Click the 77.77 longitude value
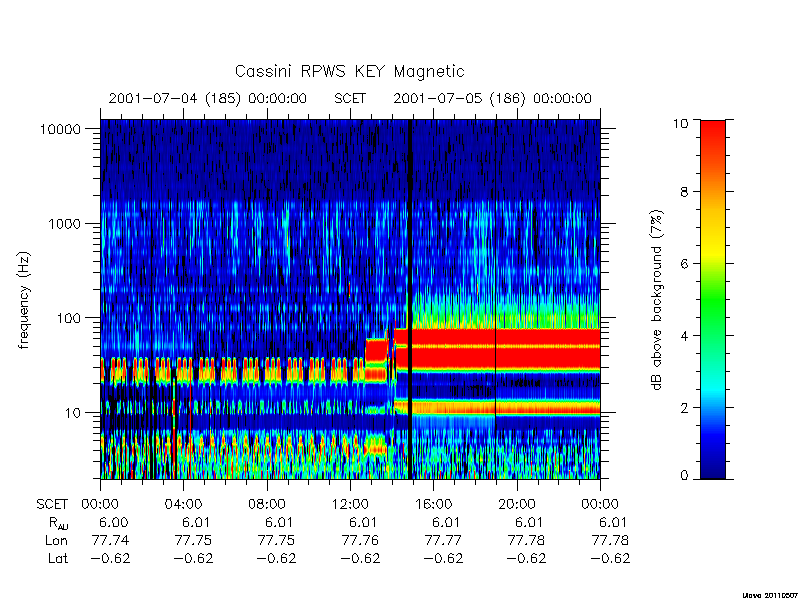 [x=443, y=540]
